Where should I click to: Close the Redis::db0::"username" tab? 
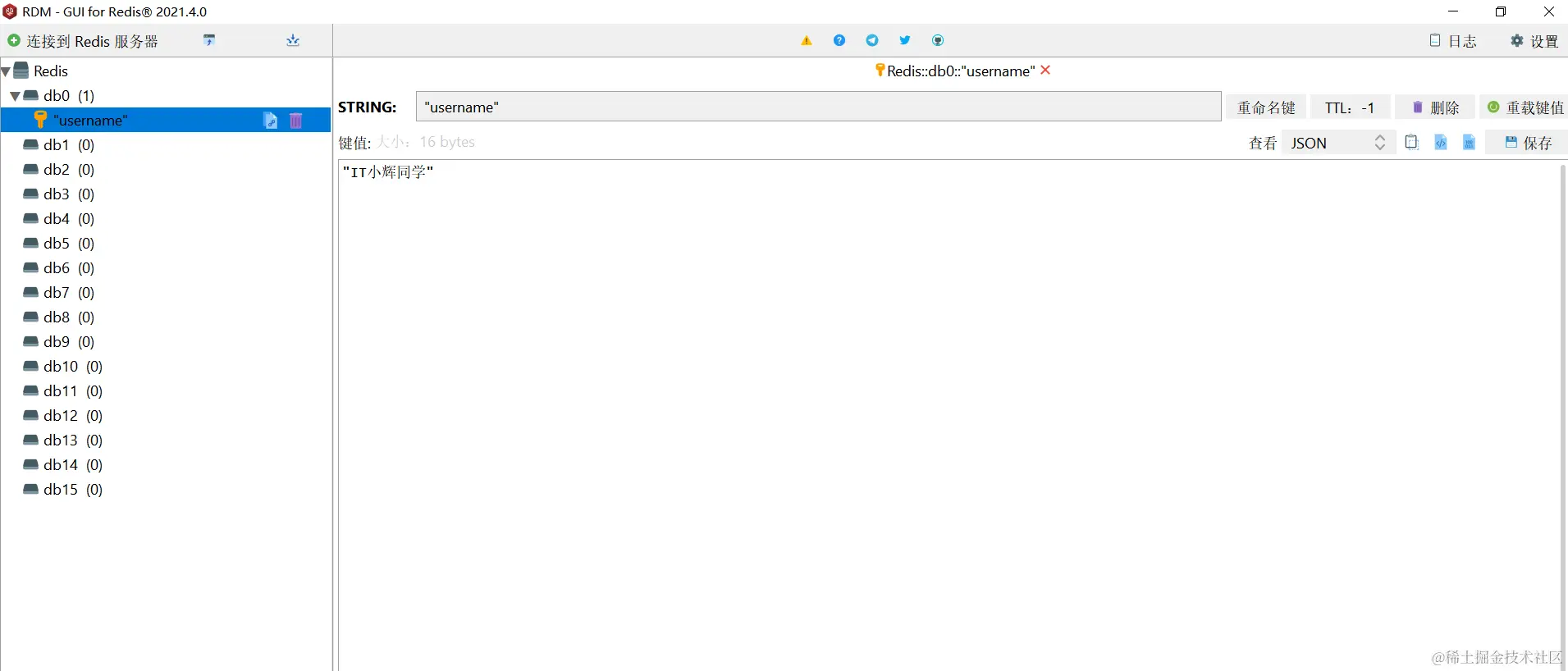tap(1045, 70)
